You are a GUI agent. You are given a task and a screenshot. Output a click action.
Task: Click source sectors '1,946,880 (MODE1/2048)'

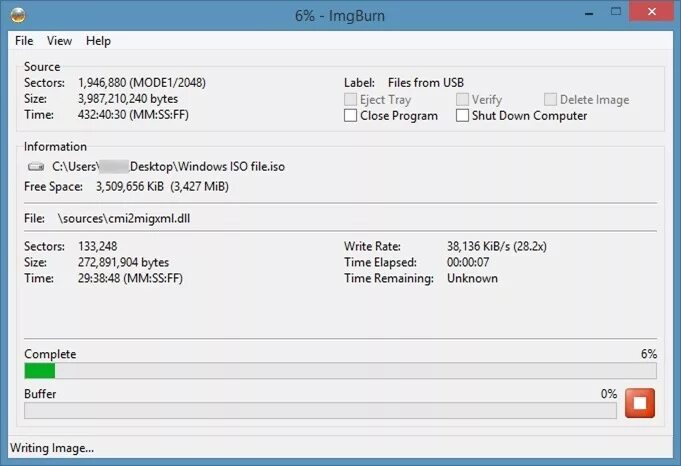142,83
